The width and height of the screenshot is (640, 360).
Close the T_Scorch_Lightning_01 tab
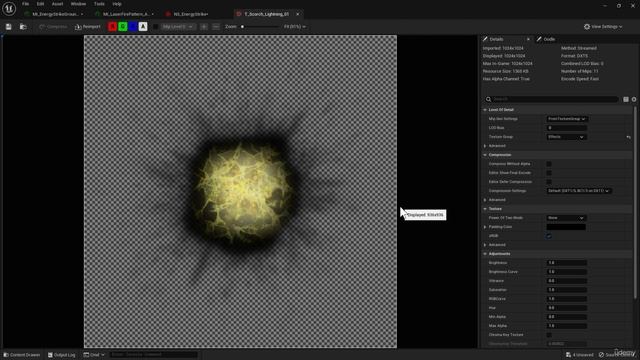(x=298, y=14)
